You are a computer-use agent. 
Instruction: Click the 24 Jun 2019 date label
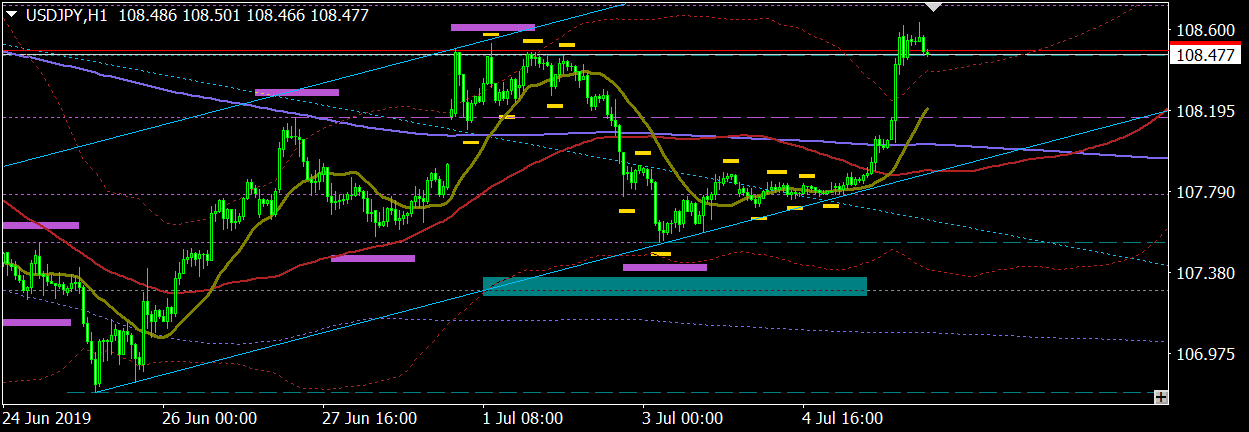point(46,417)
